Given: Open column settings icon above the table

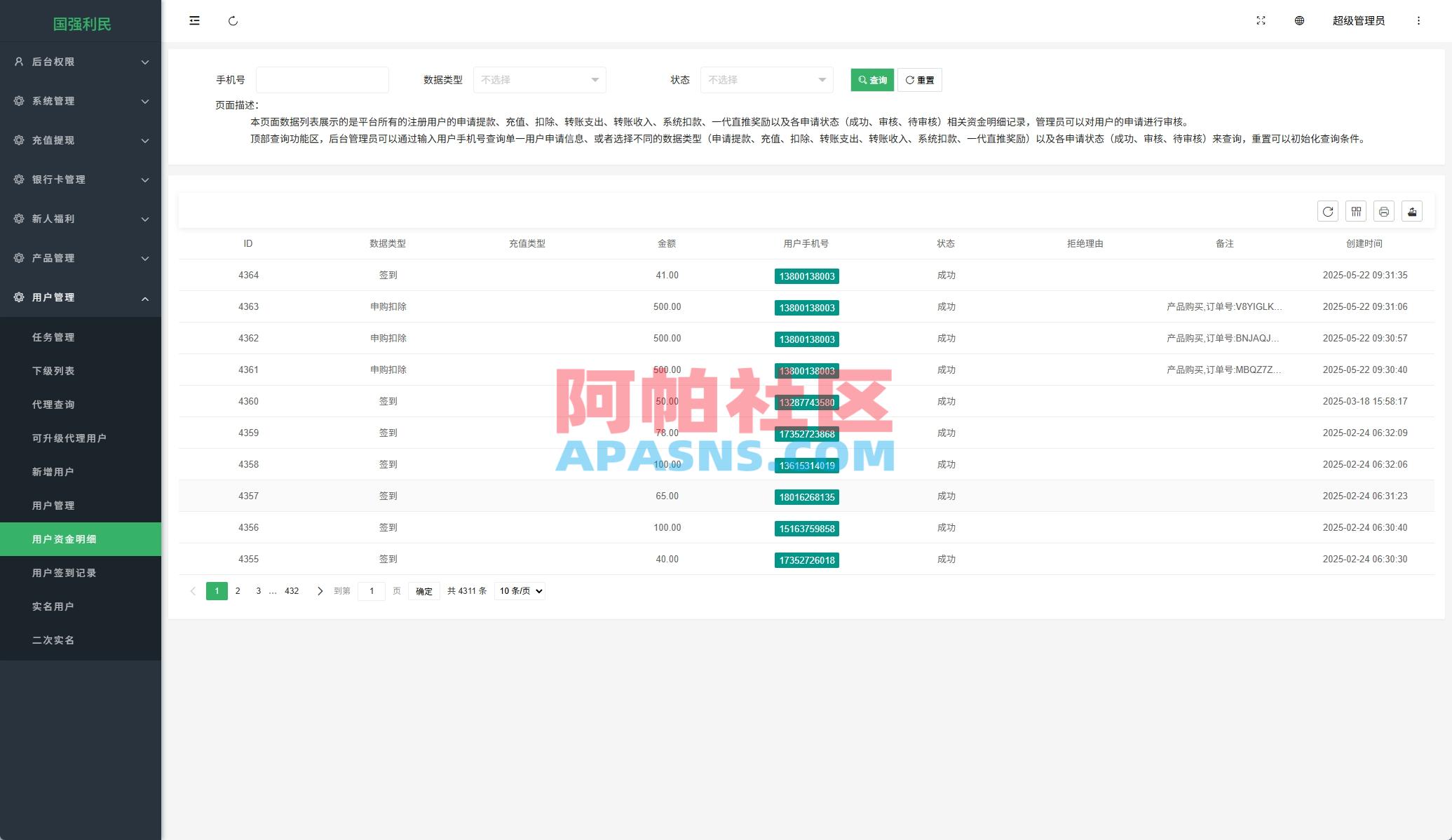Looking at the screenshot, I should click(x=1356, y=210).
